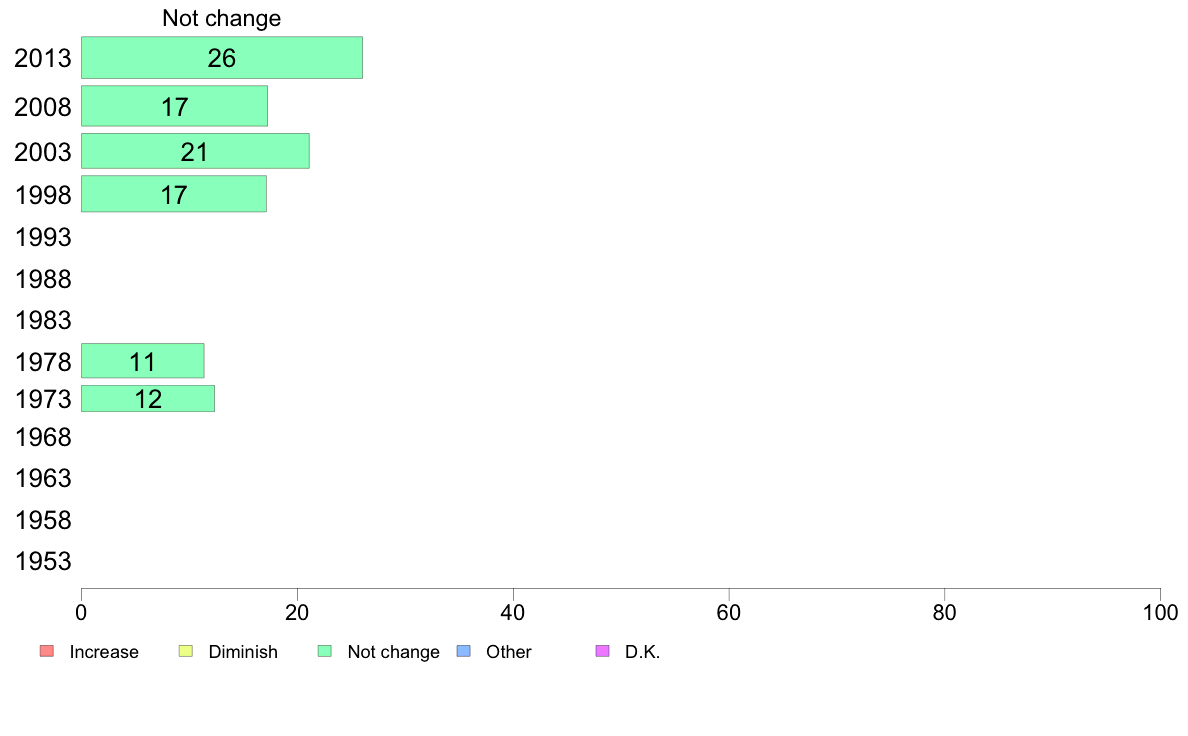
Task: Click the 1968 year label
Action: point(43,437)
